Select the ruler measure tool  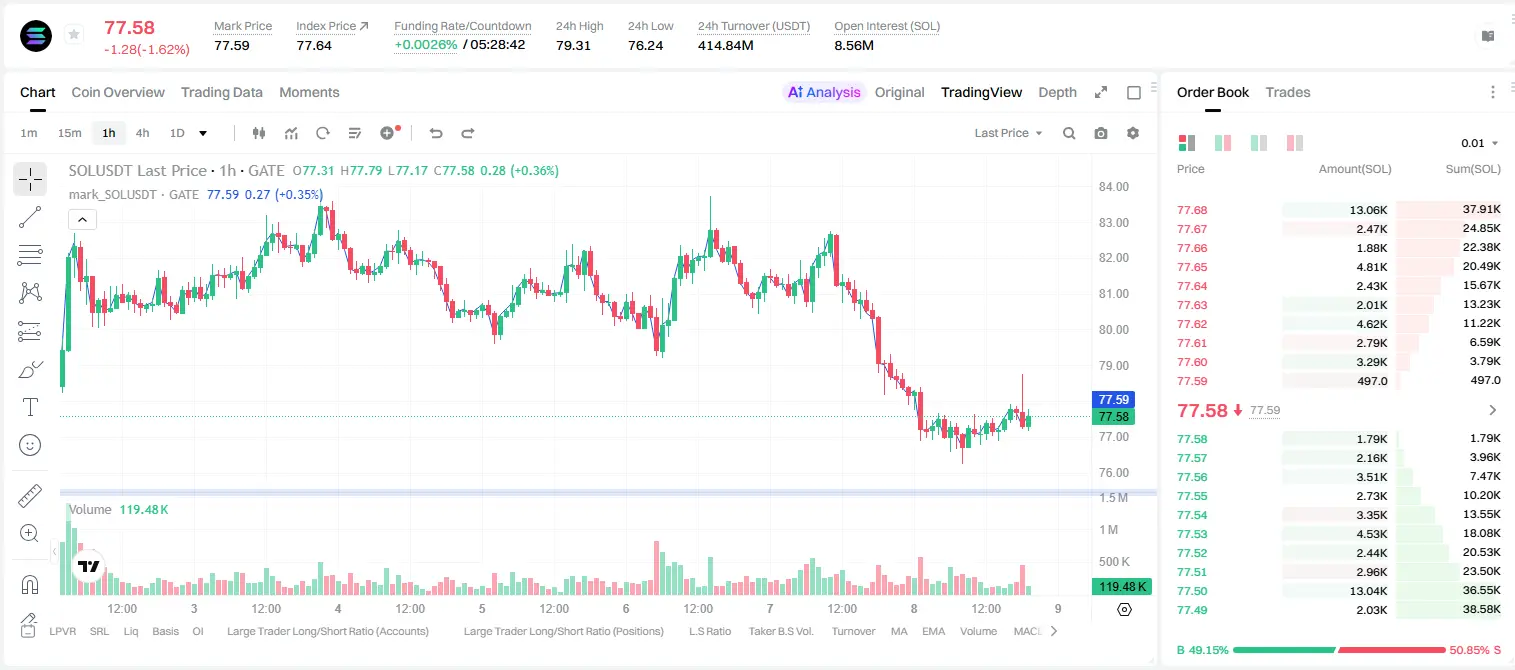(30, 495)
